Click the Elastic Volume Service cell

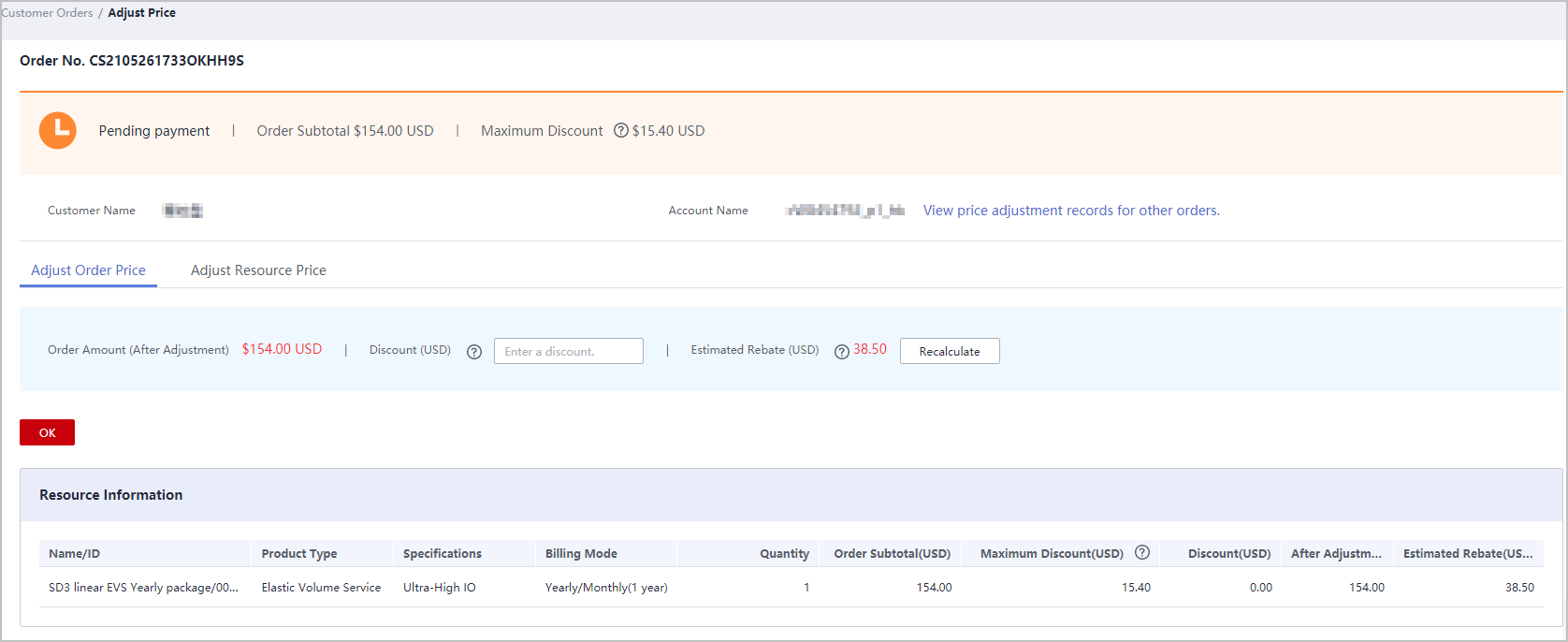pyautogui.click(x=321, y=588)
